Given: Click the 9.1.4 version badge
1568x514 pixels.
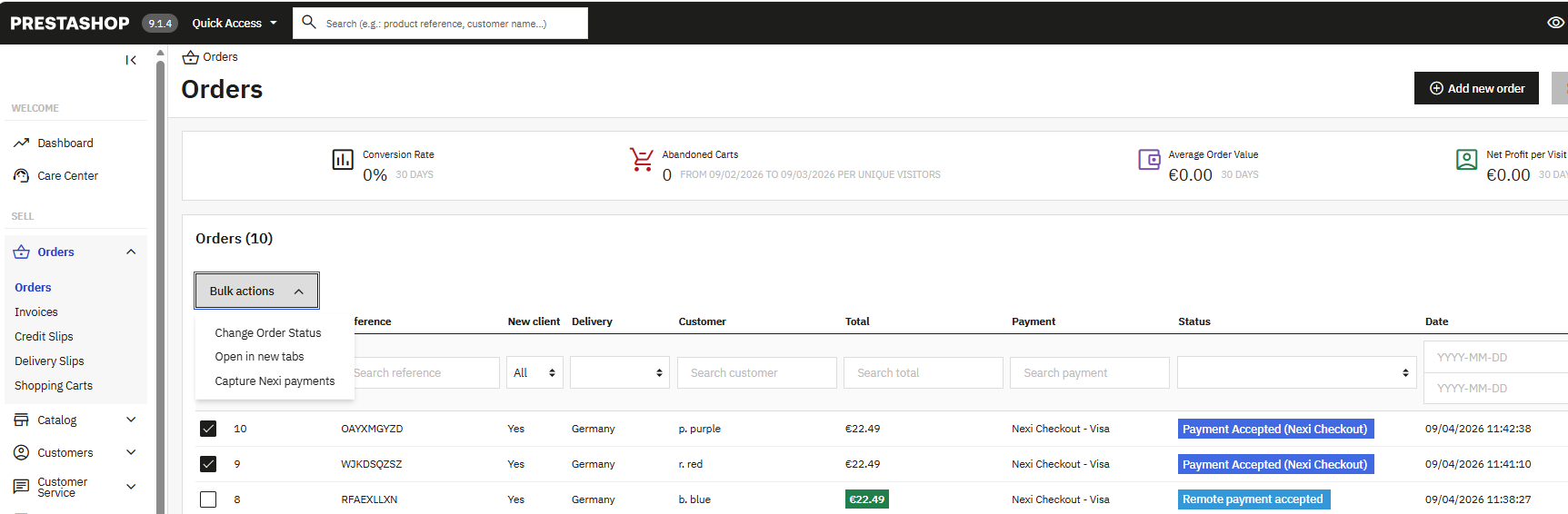Looking at the screenshot, I should [x=160, y=24].
